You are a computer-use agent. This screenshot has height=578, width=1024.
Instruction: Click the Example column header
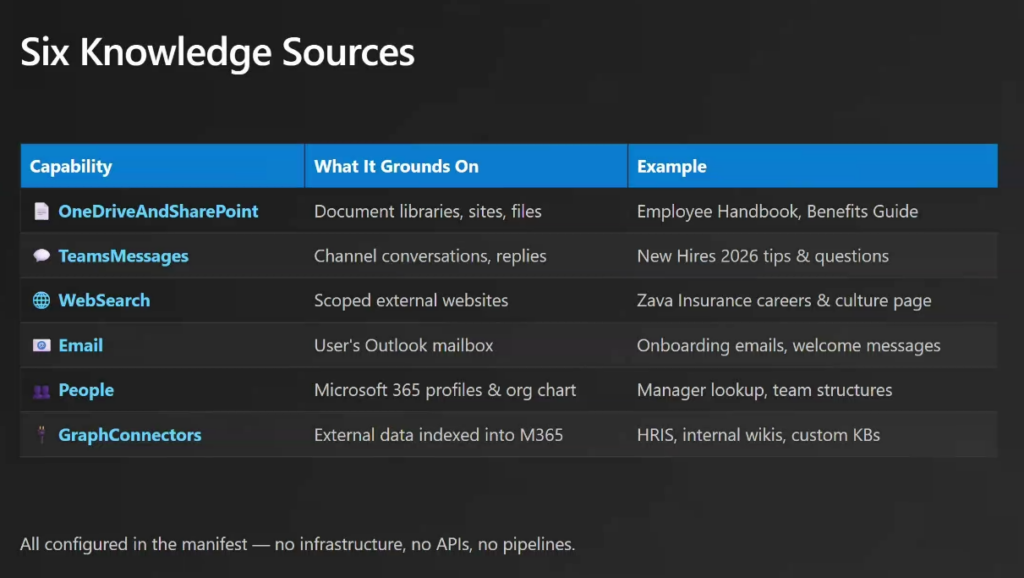[x=671, y=167]
